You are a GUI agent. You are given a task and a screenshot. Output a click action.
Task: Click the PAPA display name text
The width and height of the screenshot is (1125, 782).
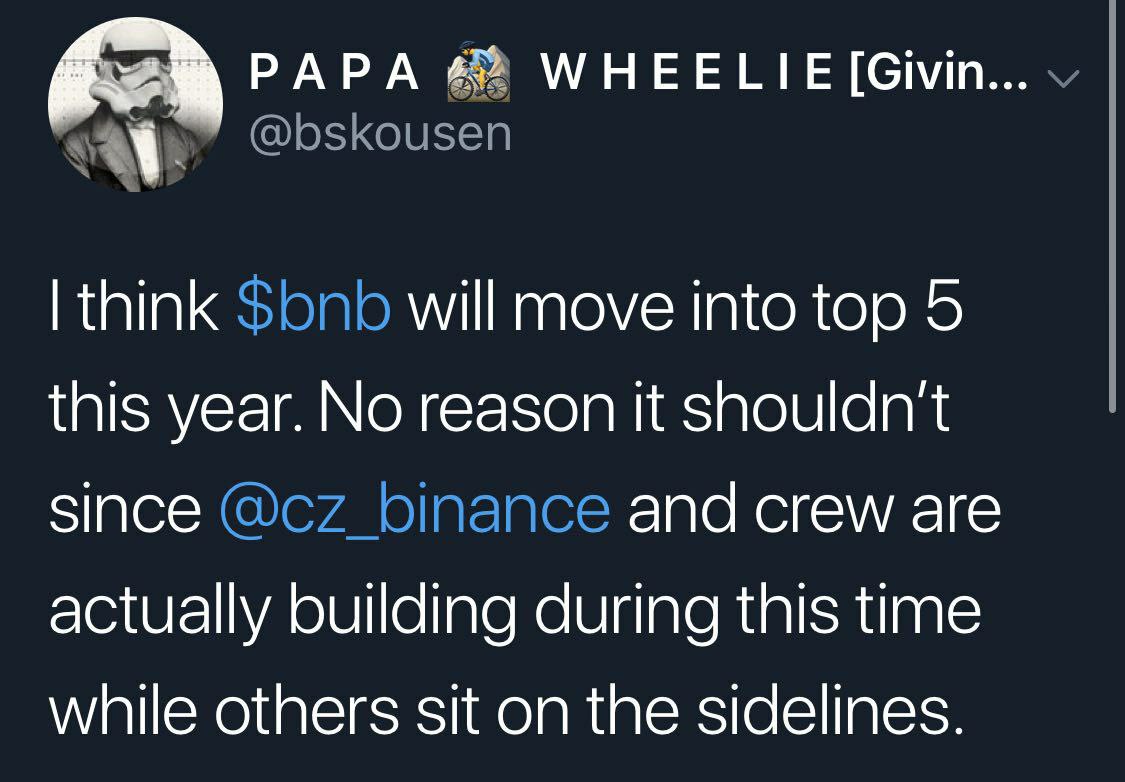pos(334,73)
